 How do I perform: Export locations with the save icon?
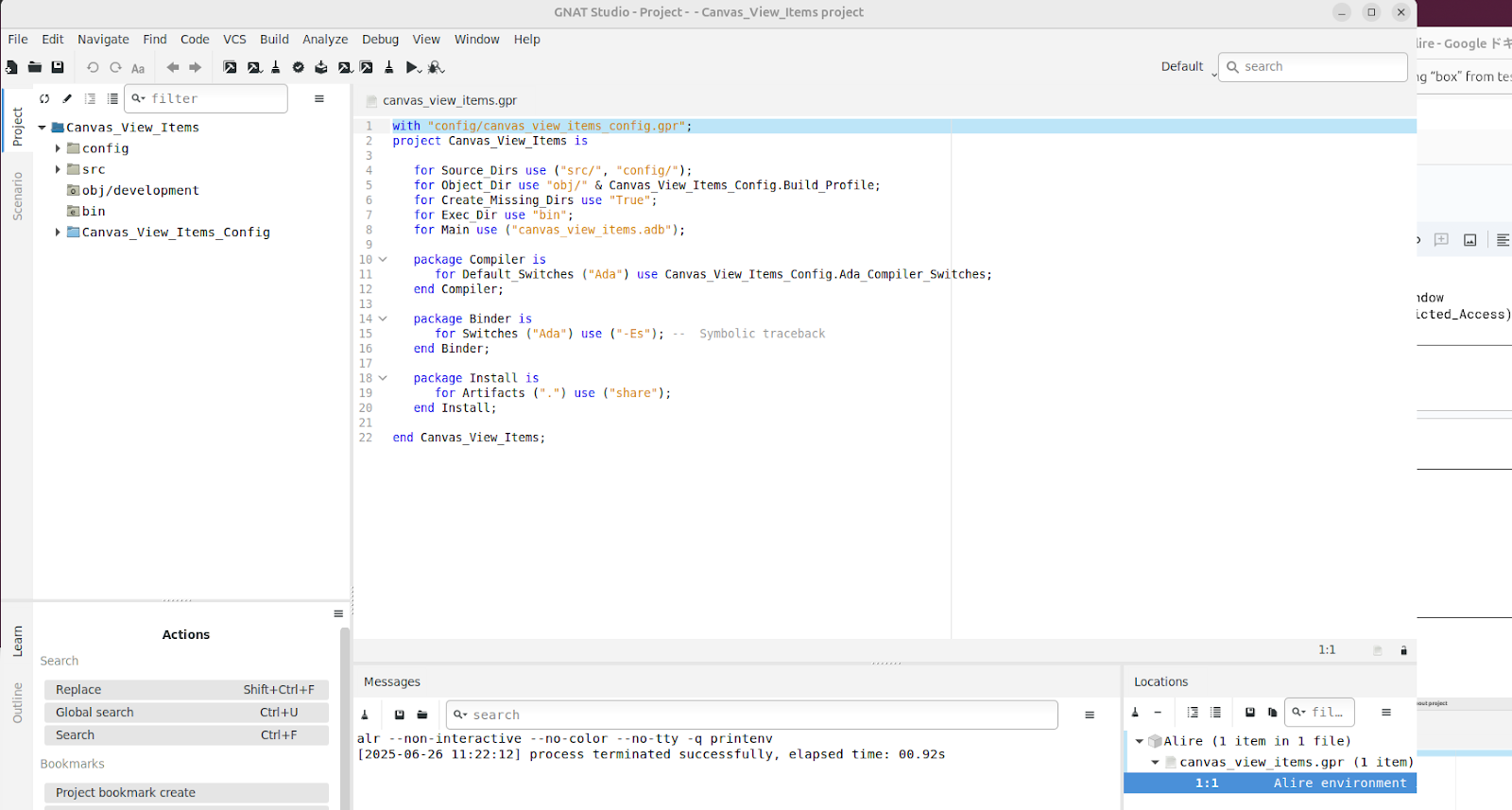[x=1250, y=712]
